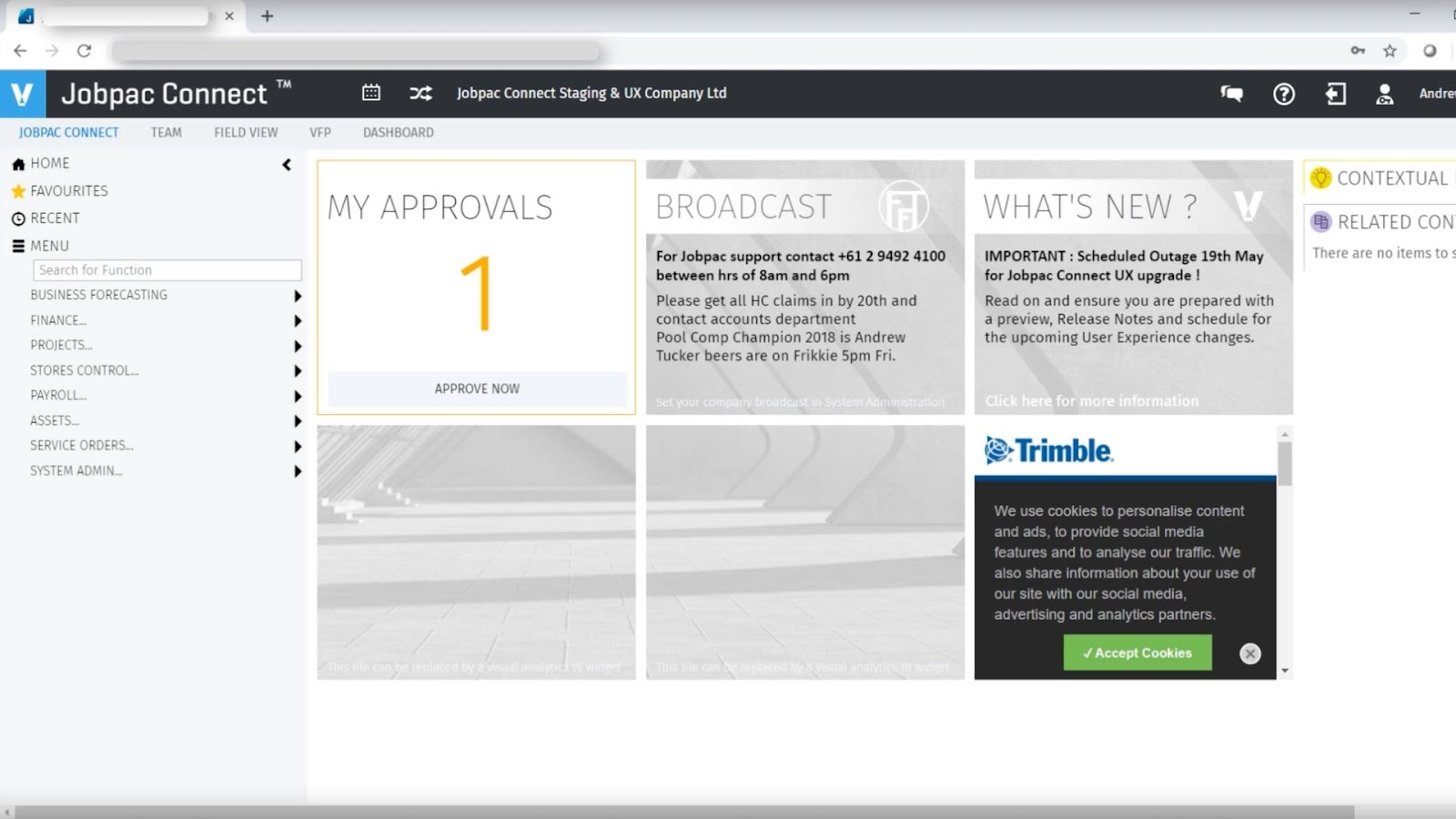Click the browser address bar
This screenshot has height=819, width=1456.
click(355, 51)
